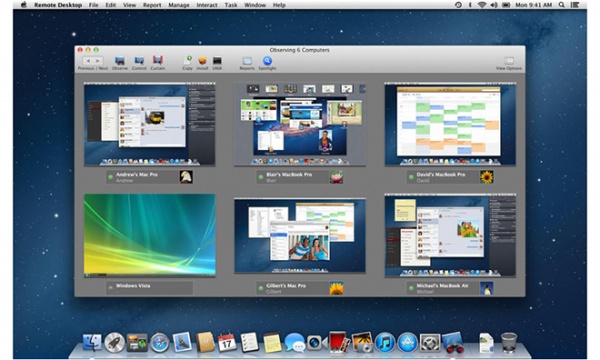Select Gilbert's Mac Pro screen thumbnail

click(300, 236)
